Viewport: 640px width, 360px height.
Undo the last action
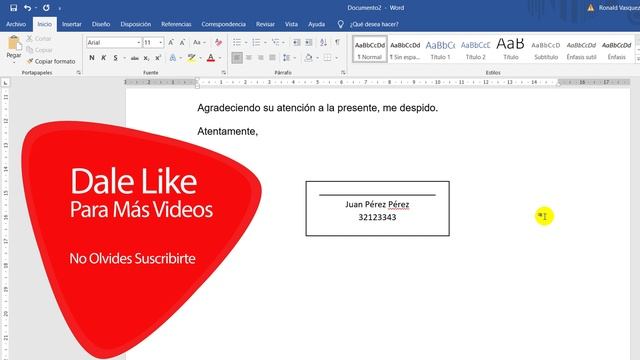(27, 8)
